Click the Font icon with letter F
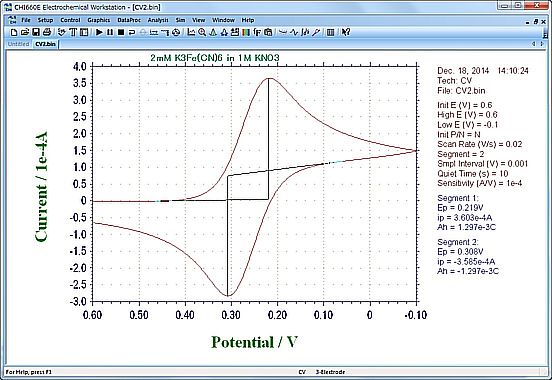This screenshot has height=380, width=552. (257, 32)
